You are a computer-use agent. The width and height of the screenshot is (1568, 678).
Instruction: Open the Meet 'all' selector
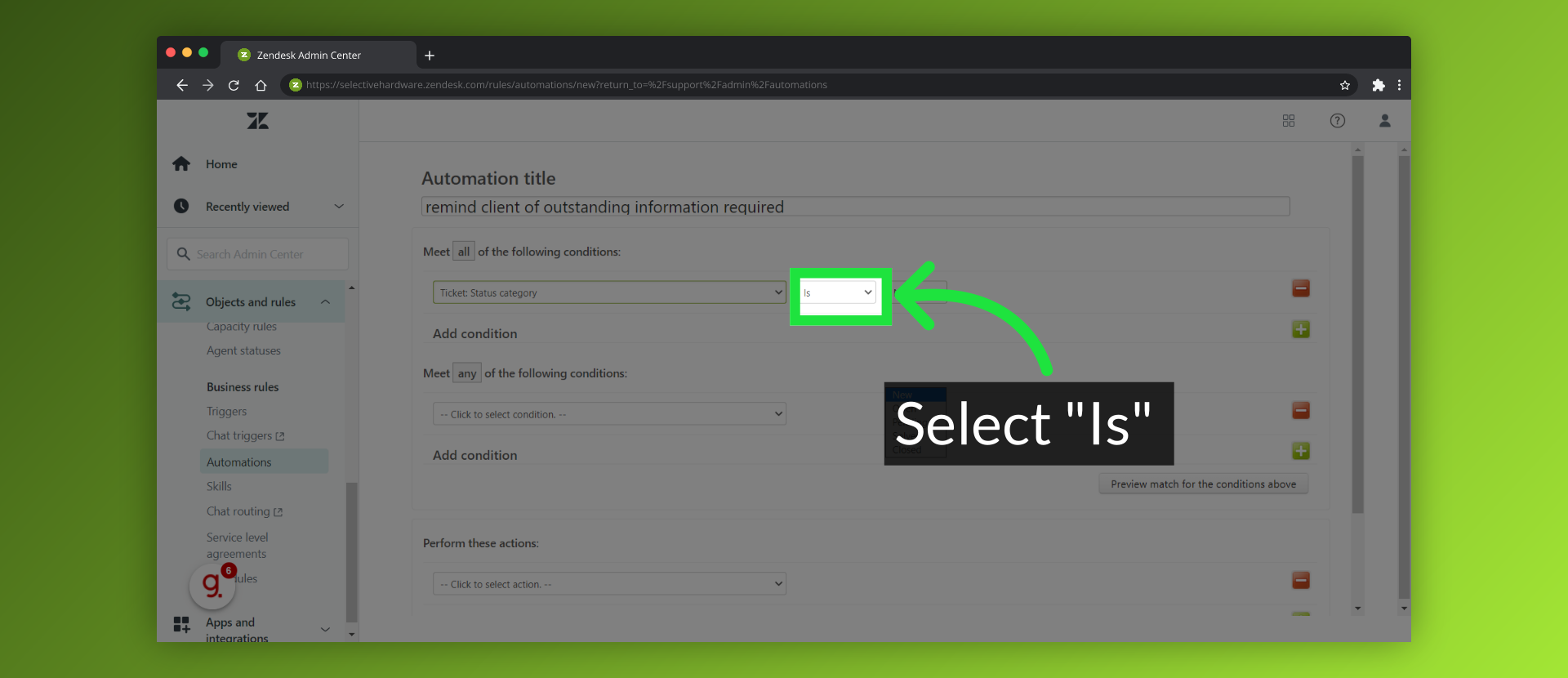464,252
